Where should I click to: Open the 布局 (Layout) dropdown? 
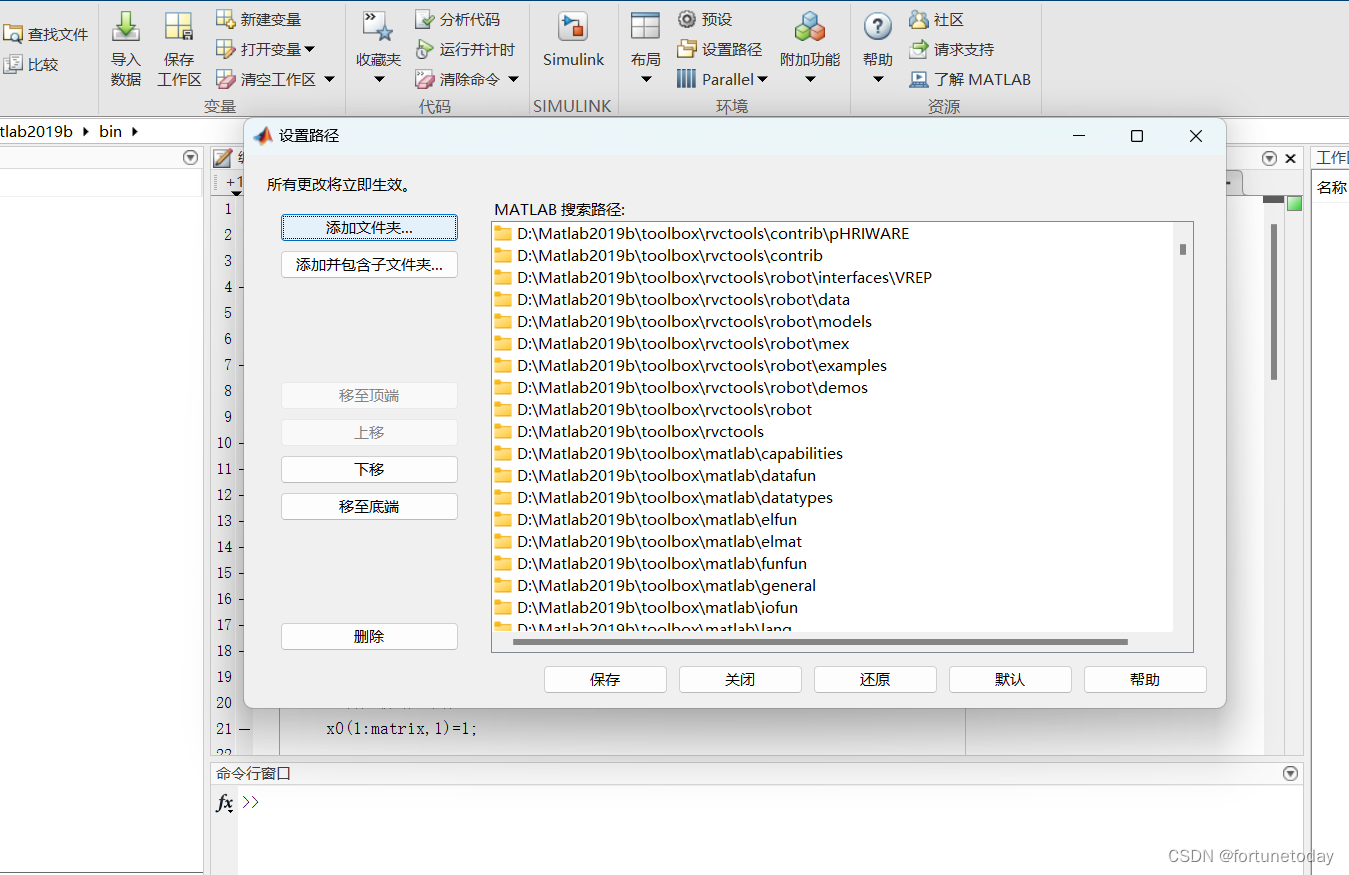point(645,47)
